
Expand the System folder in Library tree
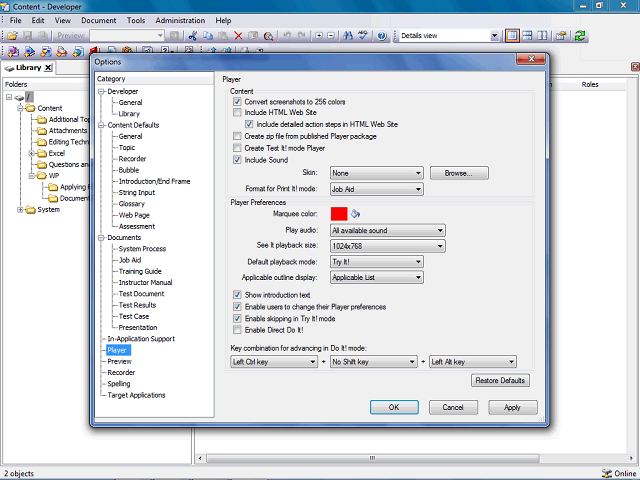pos(20,210)
